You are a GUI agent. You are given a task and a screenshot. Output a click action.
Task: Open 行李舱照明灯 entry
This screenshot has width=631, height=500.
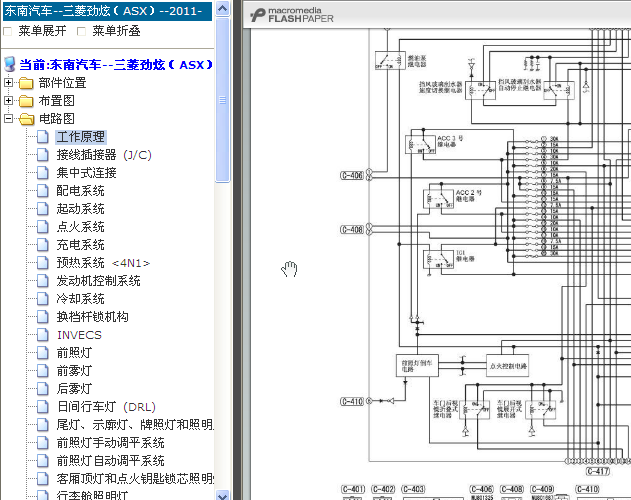click(92, 495)
